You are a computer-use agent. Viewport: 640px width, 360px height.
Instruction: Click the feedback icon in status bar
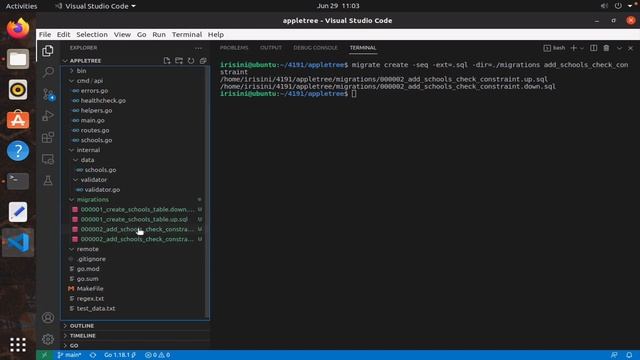click(x=614, y=355)
